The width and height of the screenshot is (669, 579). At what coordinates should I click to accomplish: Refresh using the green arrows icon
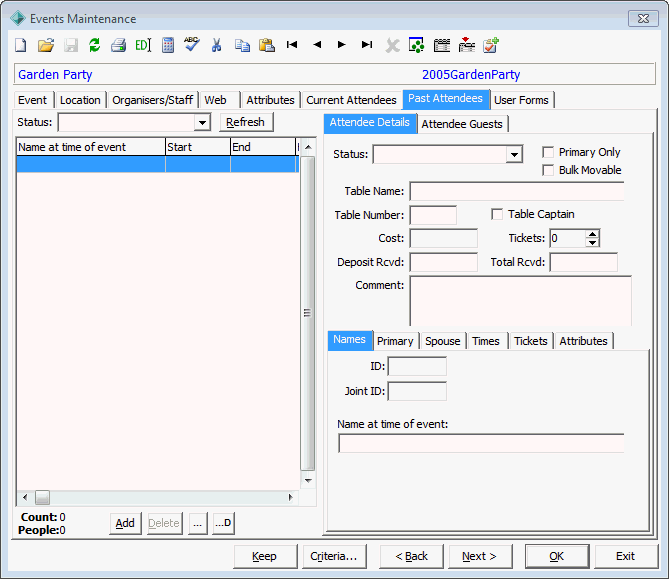[x=95, y=45]
